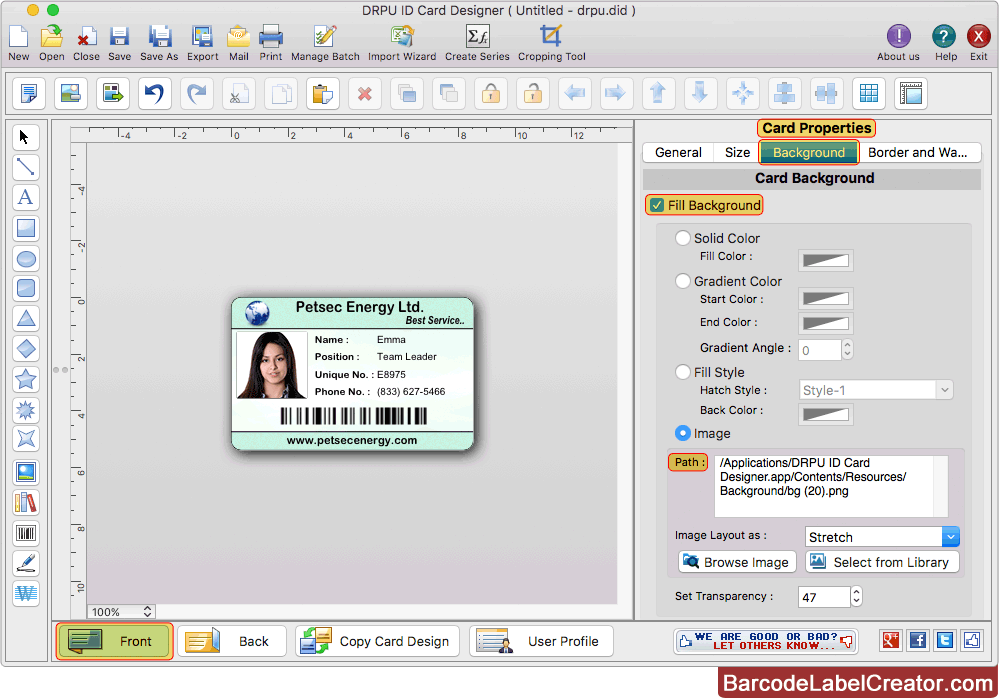Click the Solid Fill Color swatch

point(826,261)
